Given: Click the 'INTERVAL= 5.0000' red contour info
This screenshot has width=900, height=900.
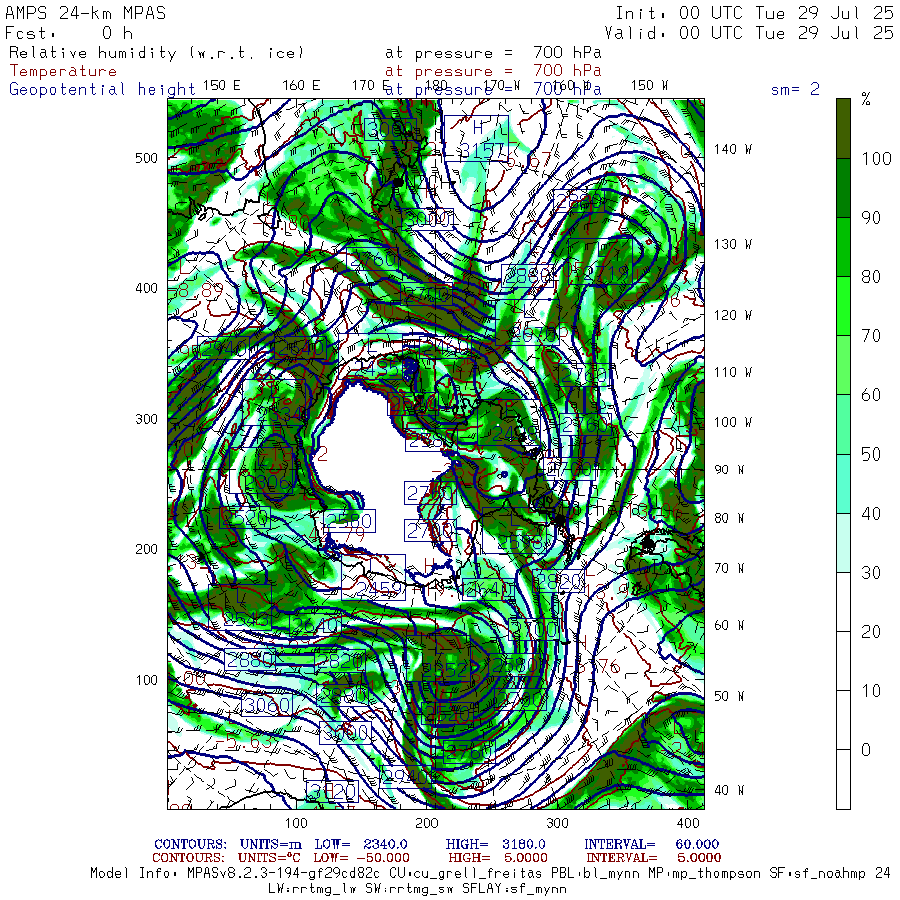Looking at the screenshot, I should tap(653, 858).
